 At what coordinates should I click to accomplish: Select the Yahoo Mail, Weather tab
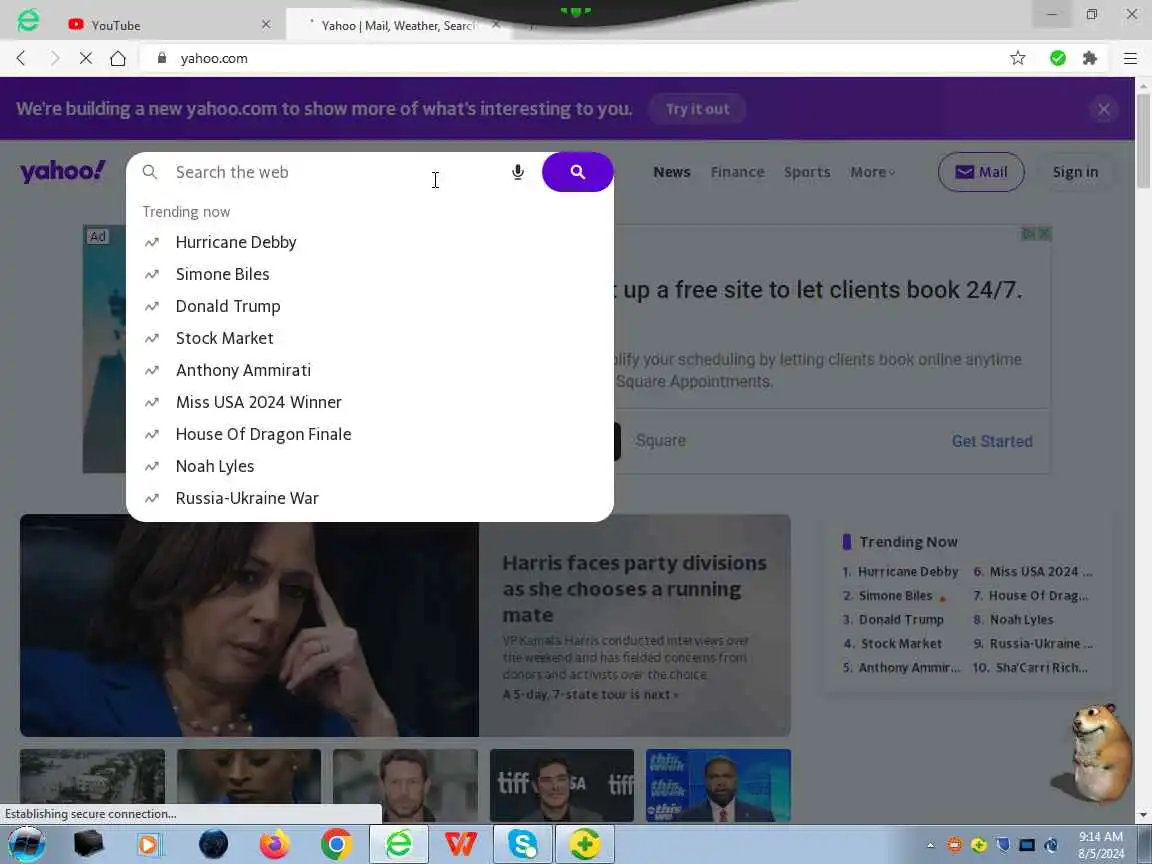pyautogui.click(x=397, y=25)
